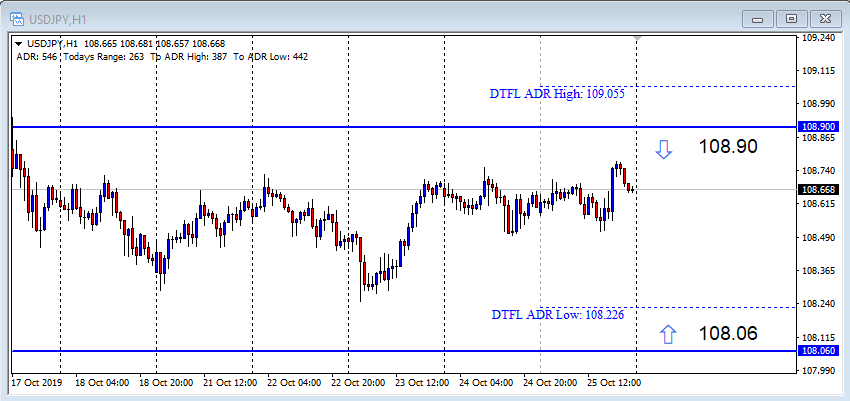The height and width of the screenshot is (401, 850).
Task: Click the current price 108.668 axis tag
Action: 819,190
